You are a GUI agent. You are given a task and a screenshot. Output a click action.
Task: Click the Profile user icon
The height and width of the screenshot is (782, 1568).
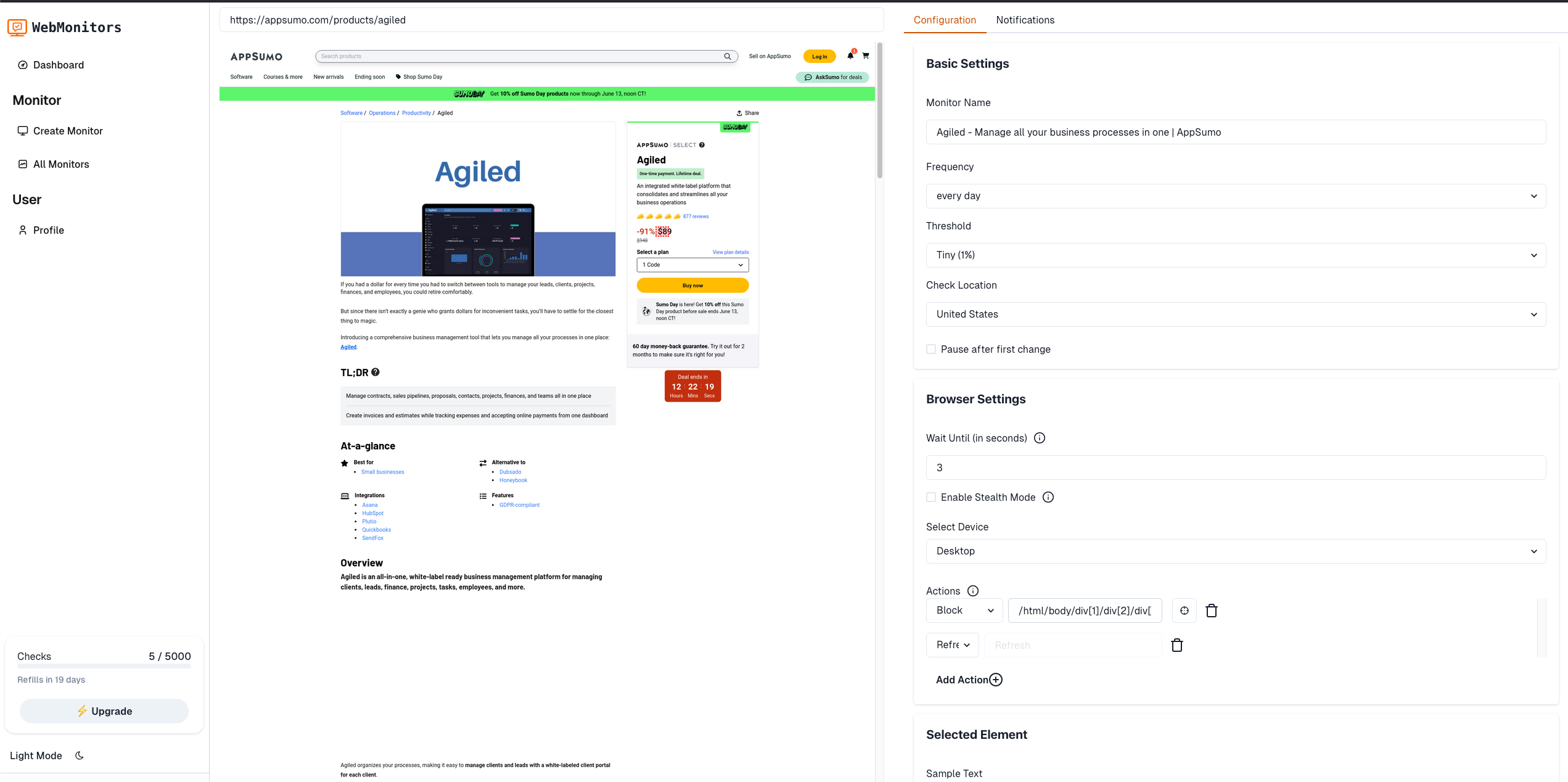tap(23, 230)
